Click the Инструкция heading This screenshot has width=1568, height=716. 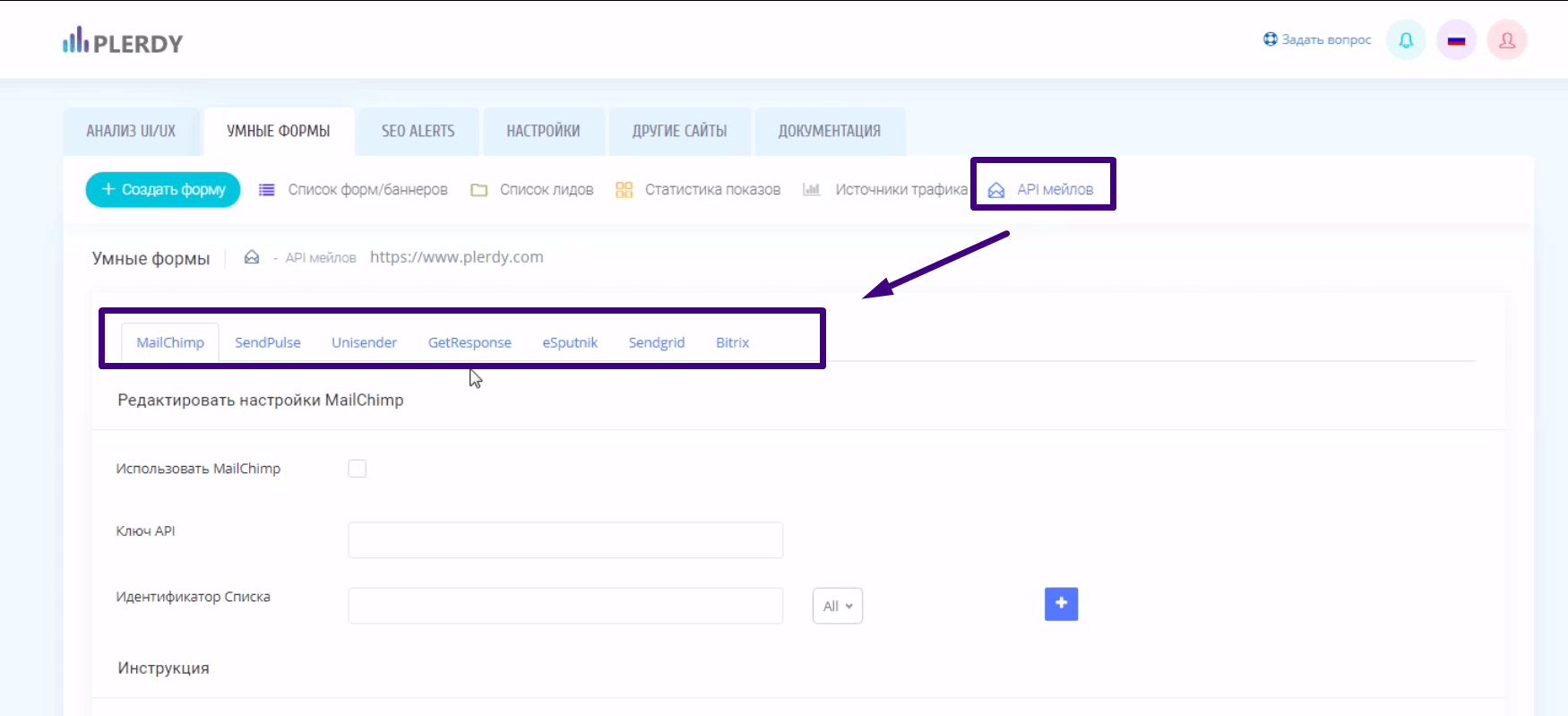coord(163,669)
